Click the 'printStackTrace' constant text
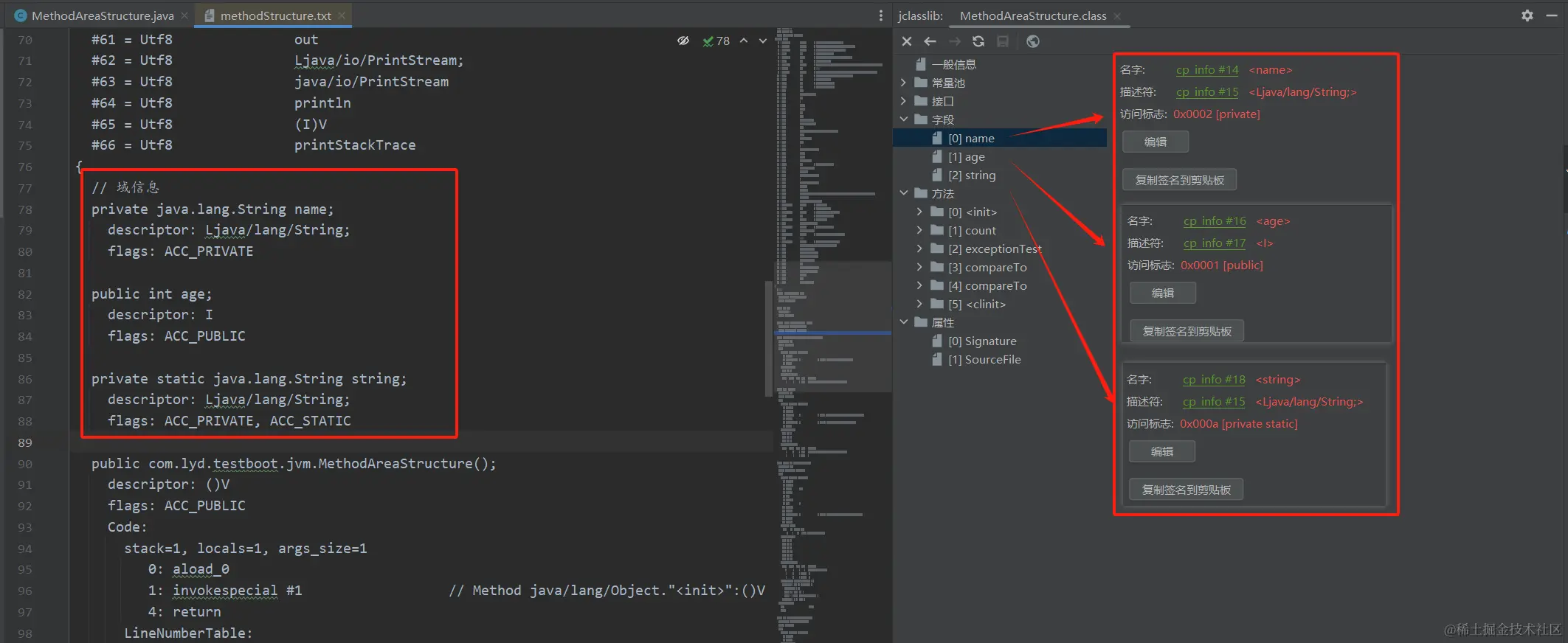 (355, 145)
